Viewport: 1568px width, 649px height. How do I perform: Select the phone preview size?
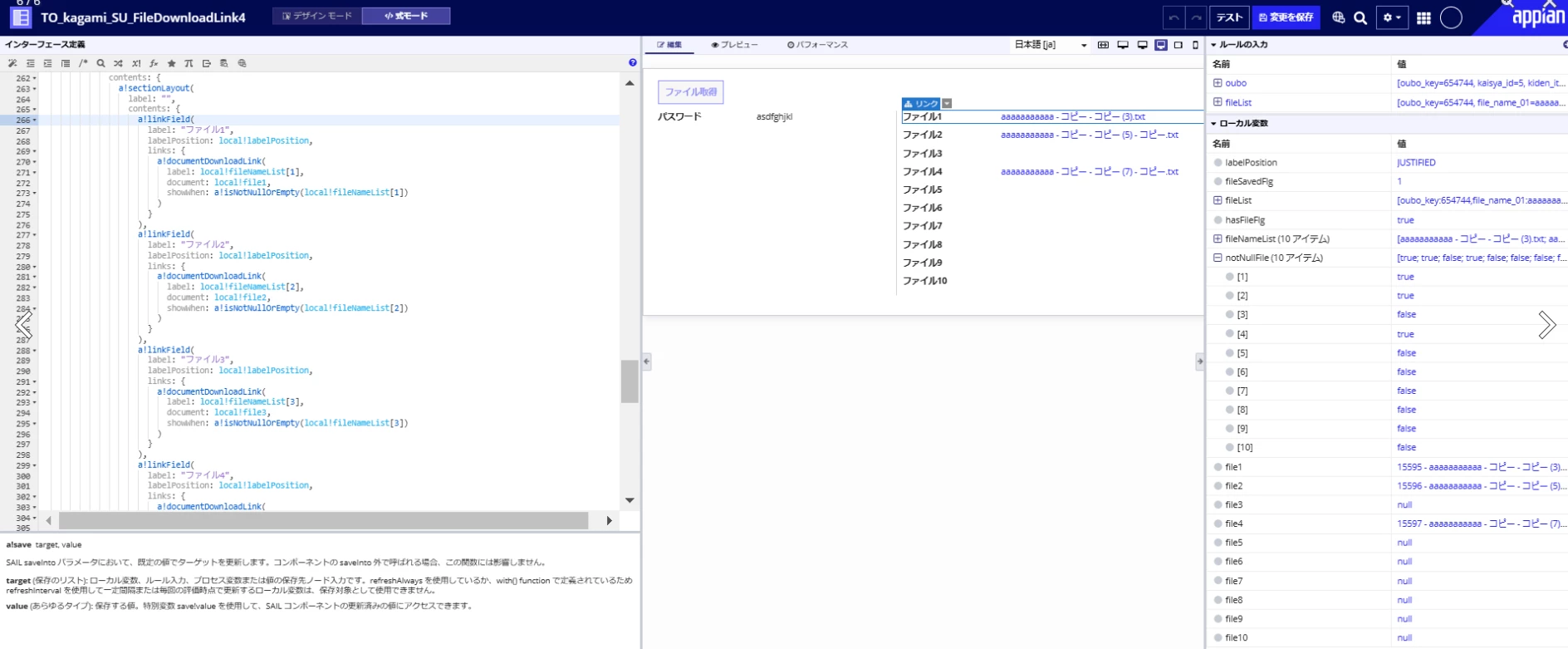(1196, 45)
